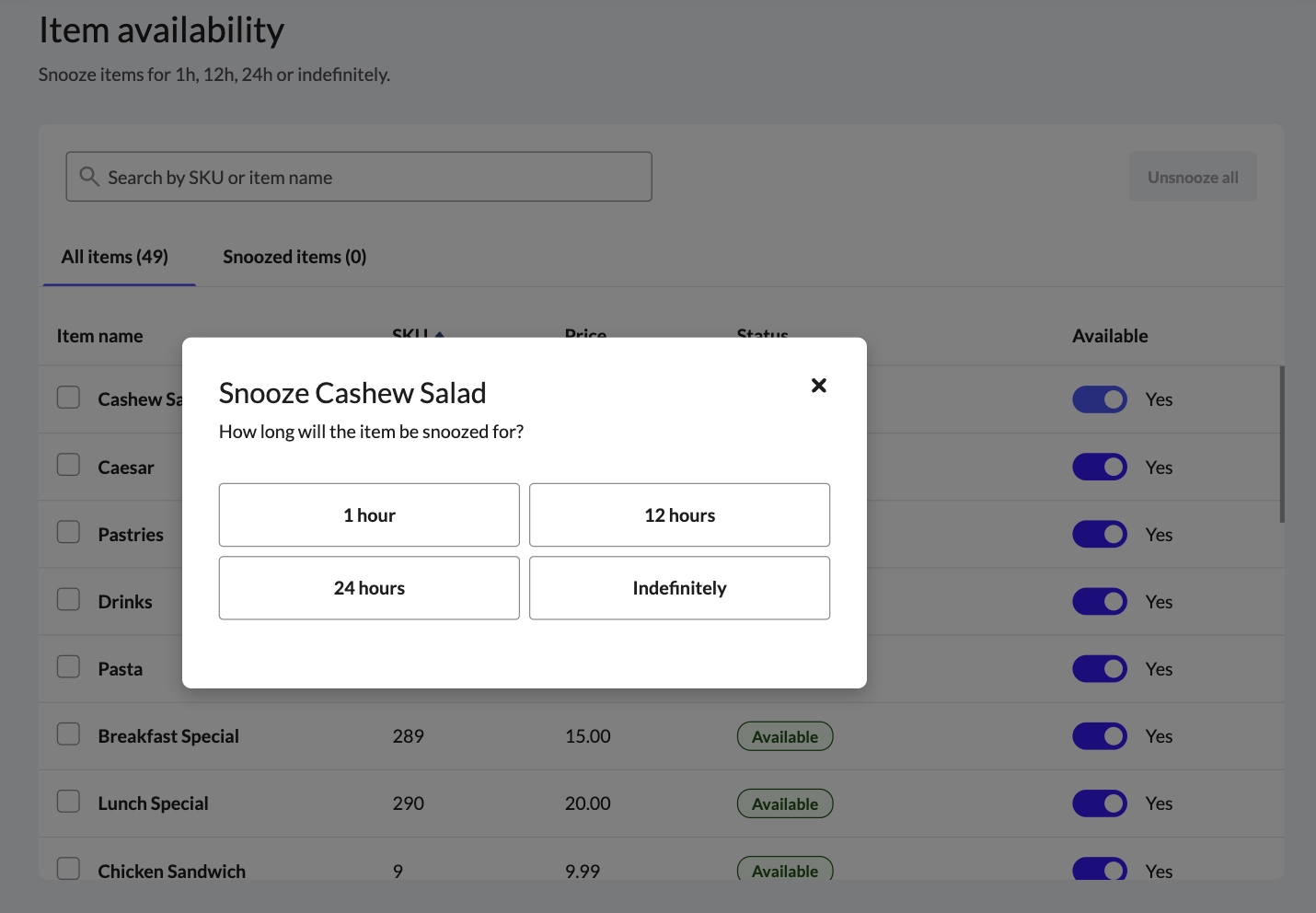
Task: Select 24 hours snooze duration
Action: click(x=369, y=588)
